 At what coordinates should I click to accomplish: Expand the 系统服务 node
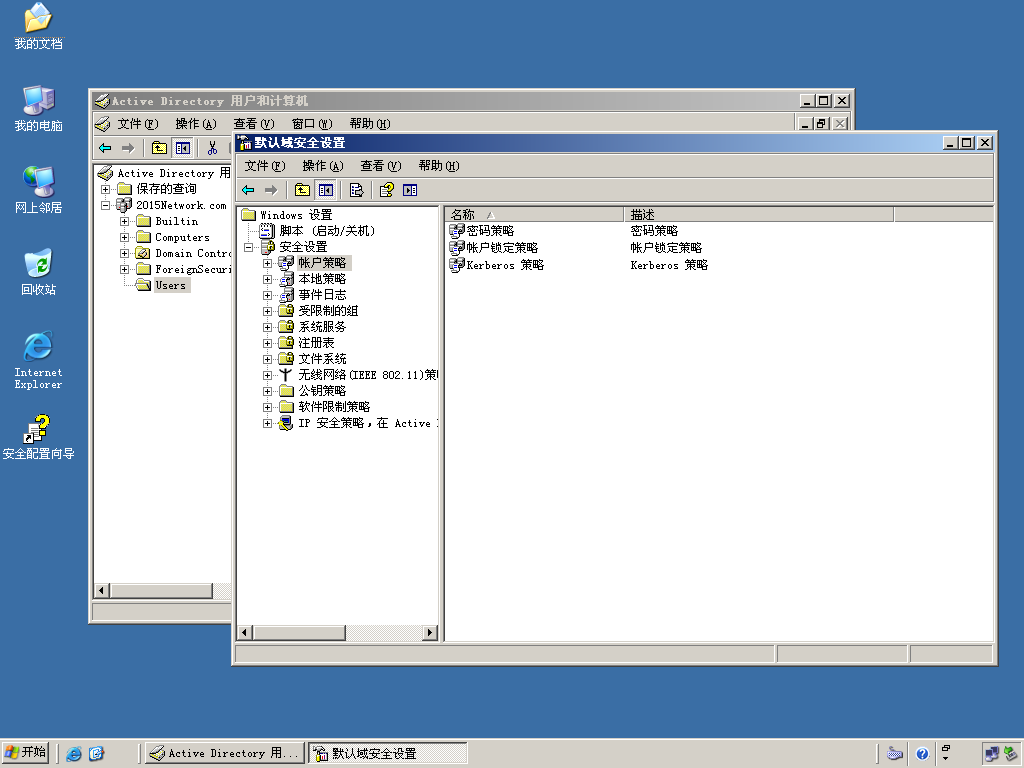(267, 327)
